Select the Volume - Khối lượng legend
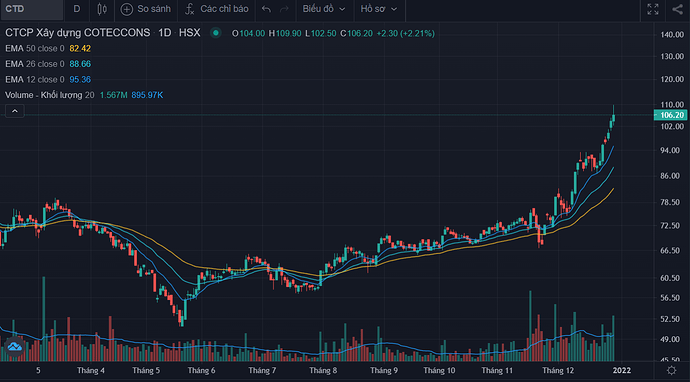Image resolution: width=690 pixels, height=382 pixels. click(x=50, y=95)
